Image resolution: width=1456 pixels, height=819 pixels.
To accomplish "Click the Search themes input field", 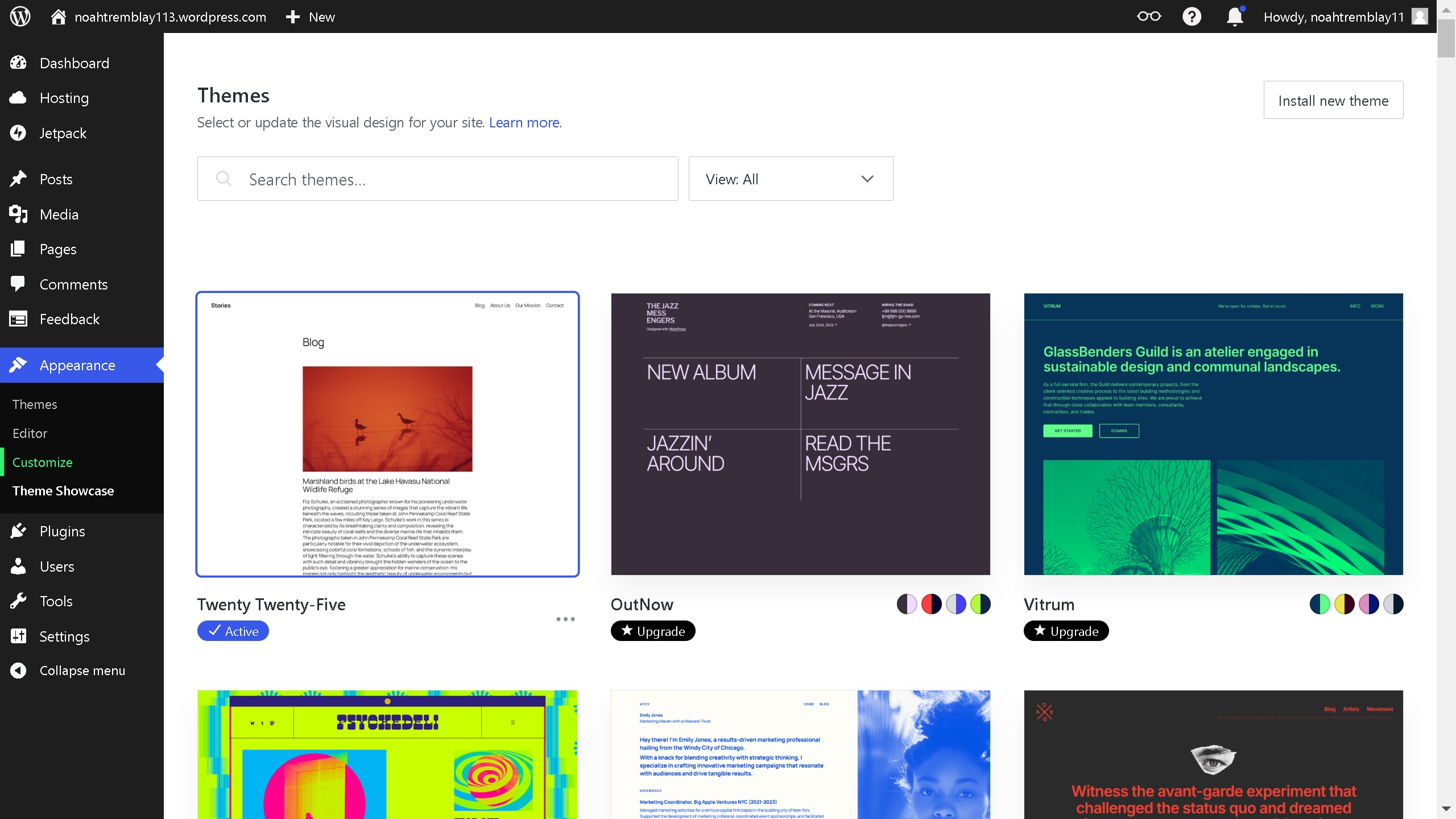I will pos(438,179).
